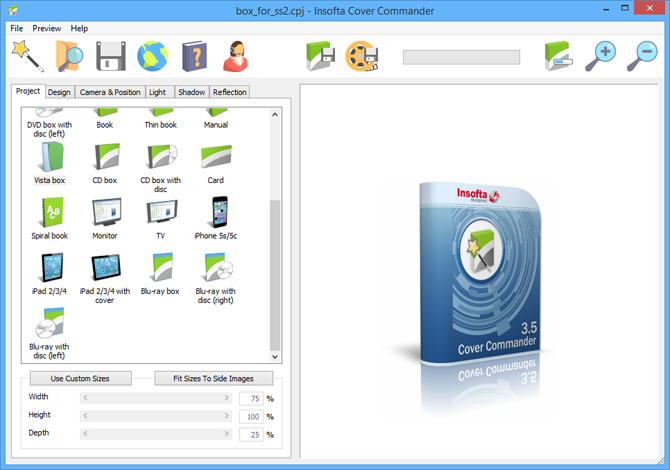The height and width of the screenshot is (470, 670).
Task: Click the Width slider track
Action: (x=158, y=398)
